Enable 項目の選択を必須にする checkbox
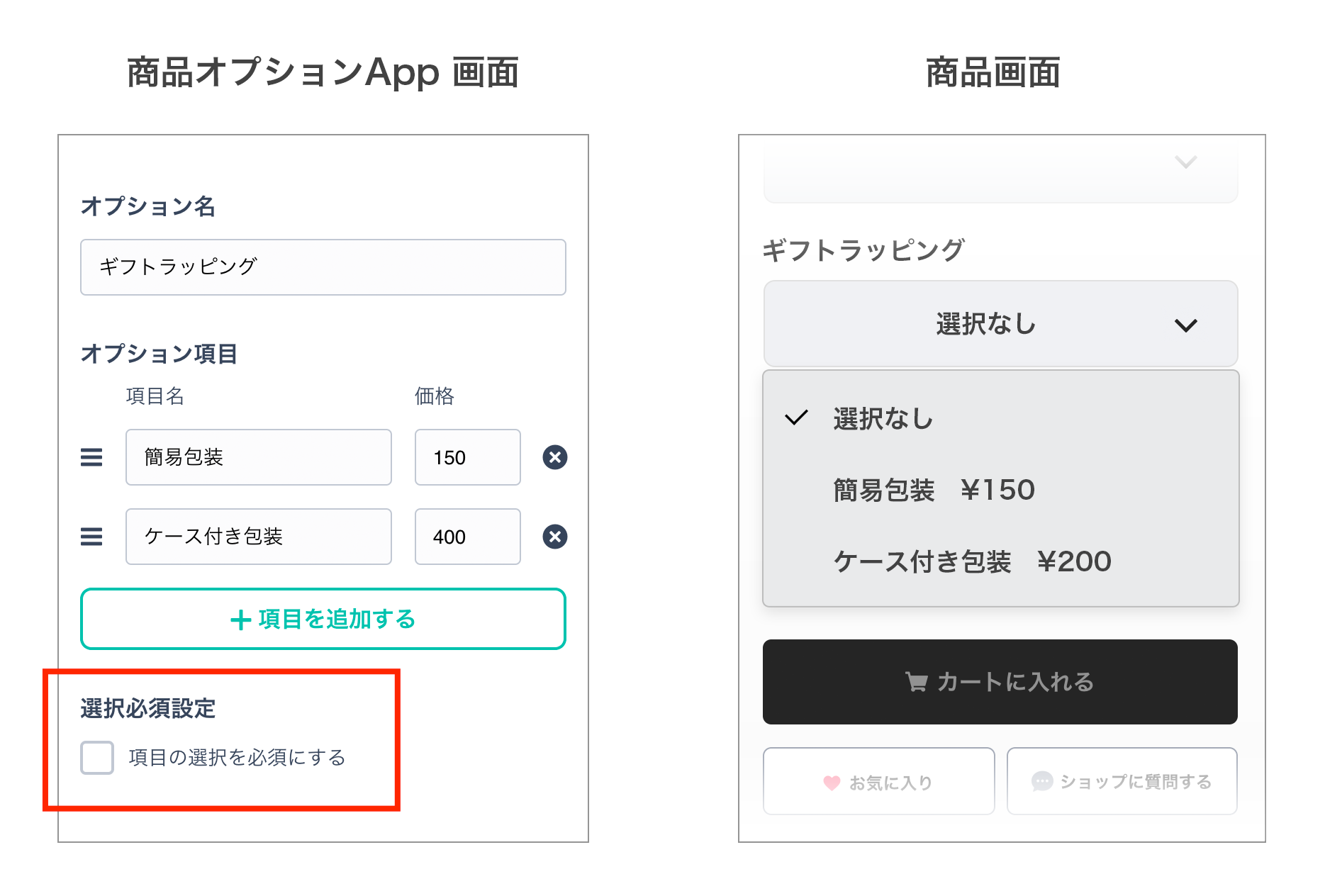The width and height of the screenshot is (1325, 896). click(x=97, y=758)
